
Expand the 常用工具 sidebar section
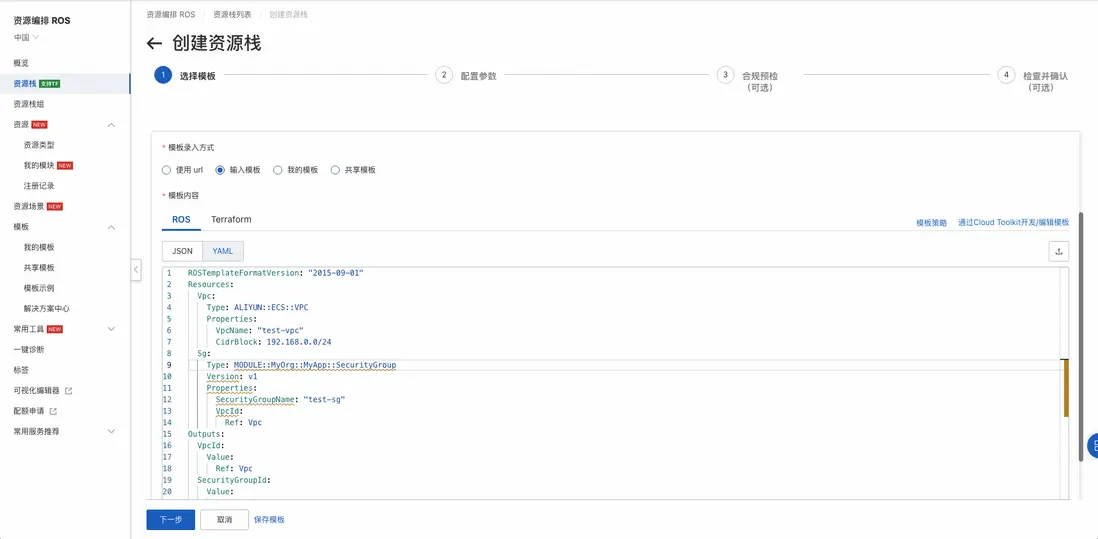click(x=111, y=329)
